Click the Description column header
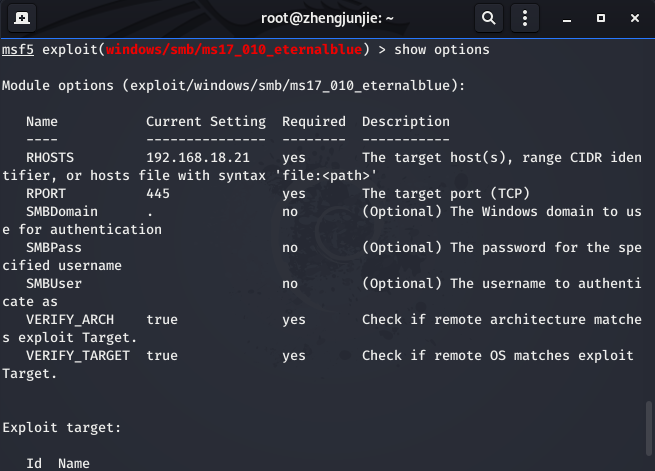Image resolution: width=655 pixels, height=471 pixels. [406, 122]
